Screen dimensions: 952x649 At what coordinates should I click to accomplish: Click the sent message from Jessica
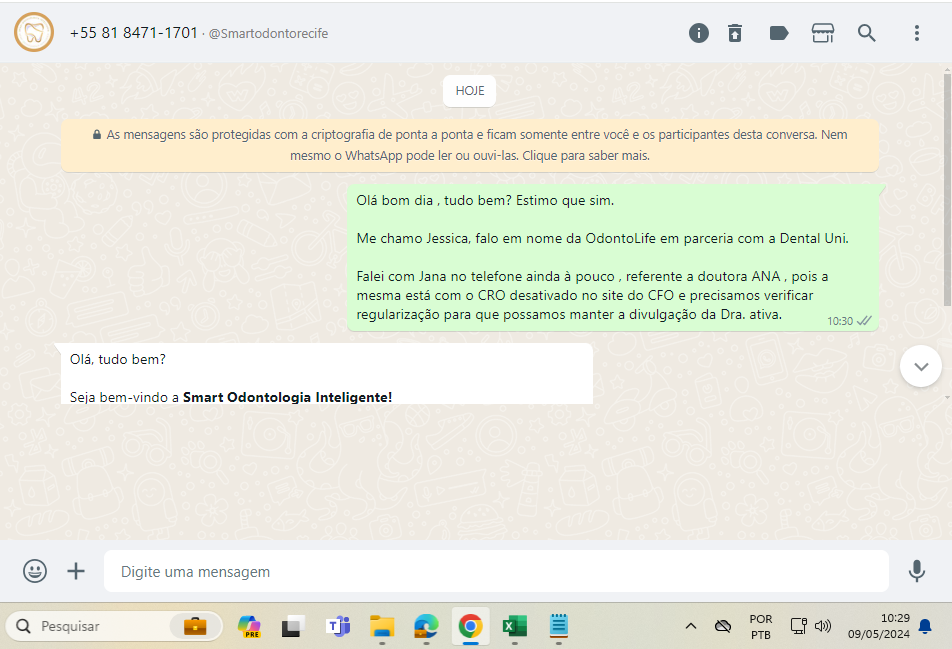tap(613, 257)
